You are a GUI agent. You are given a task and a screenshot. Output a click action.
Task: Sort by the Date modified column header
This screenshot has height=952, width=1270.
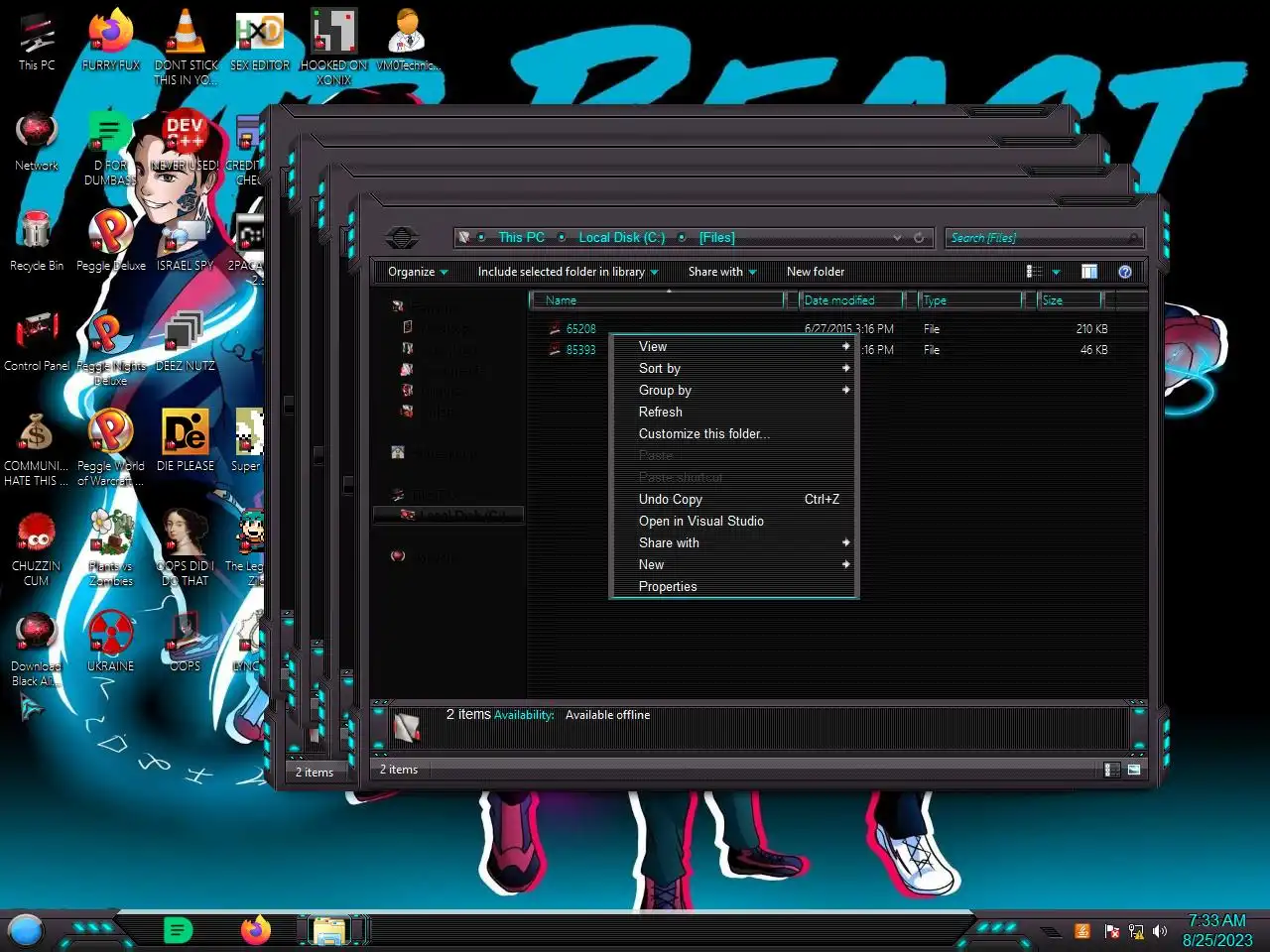point(851,300)
